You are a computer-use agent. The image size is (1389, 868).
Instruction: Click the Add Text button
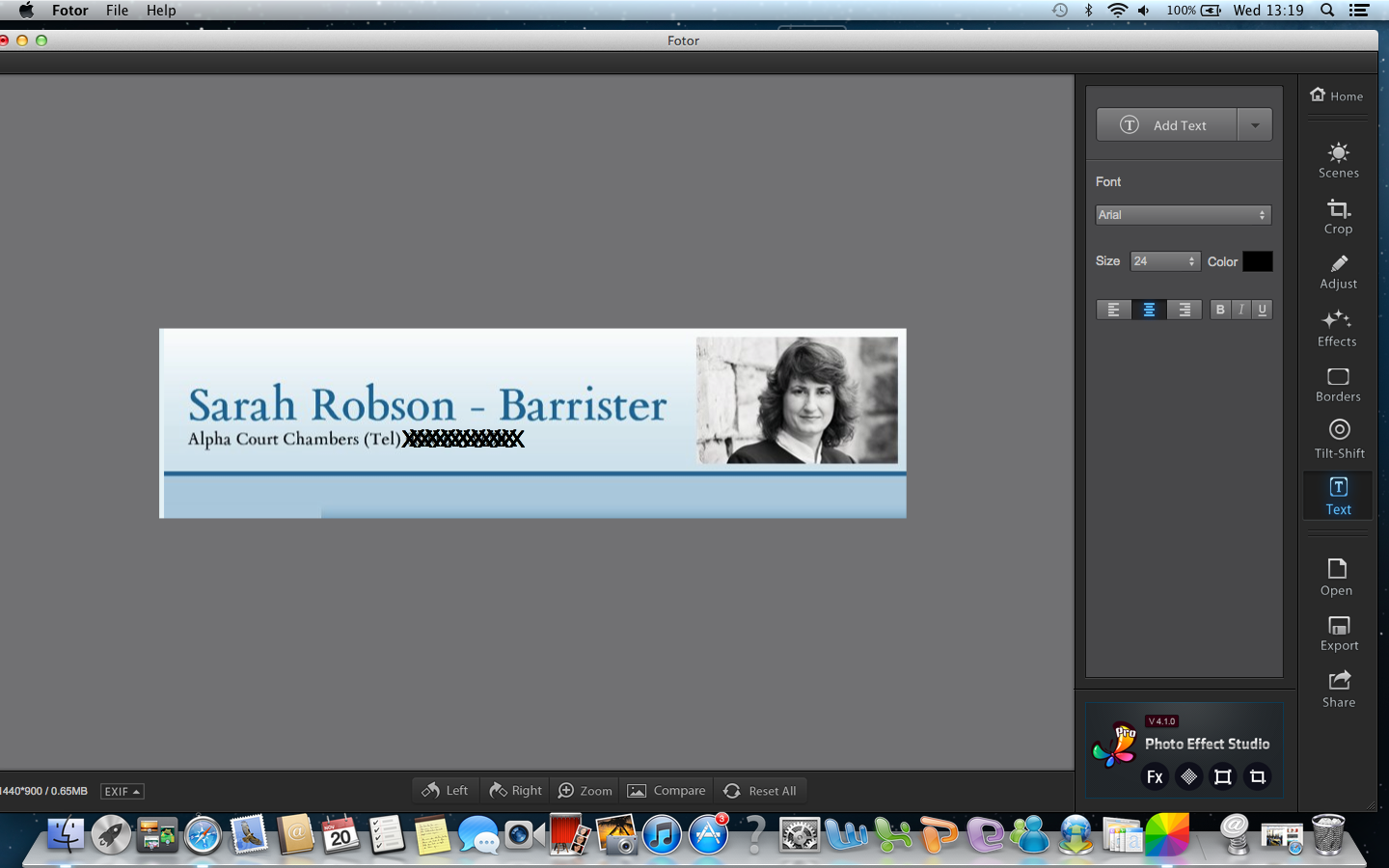click(1166, 125)
